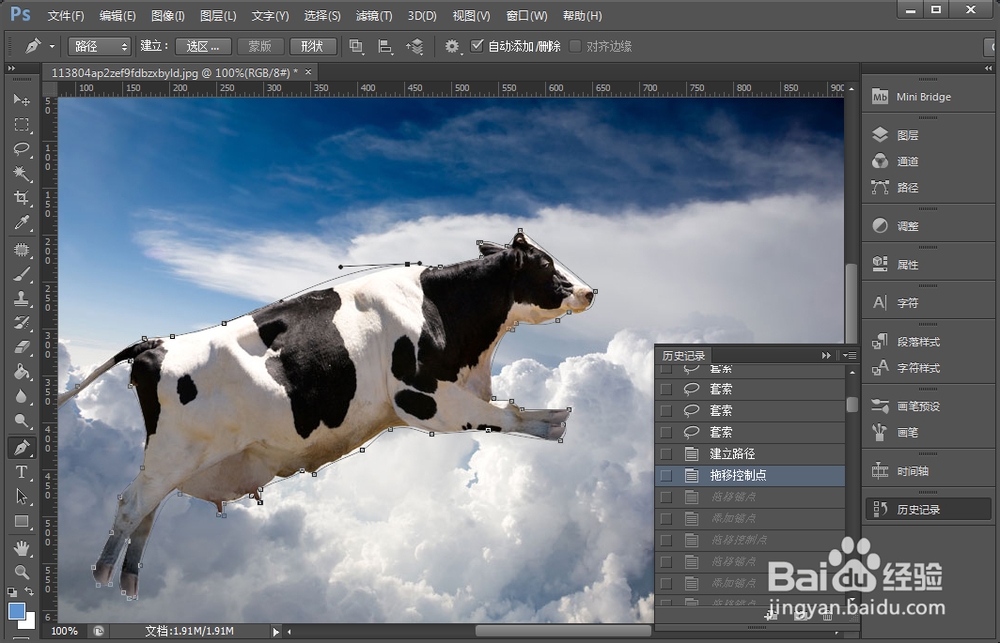
Task: Click the background color swatch
Action: click(x=30, y=622)
